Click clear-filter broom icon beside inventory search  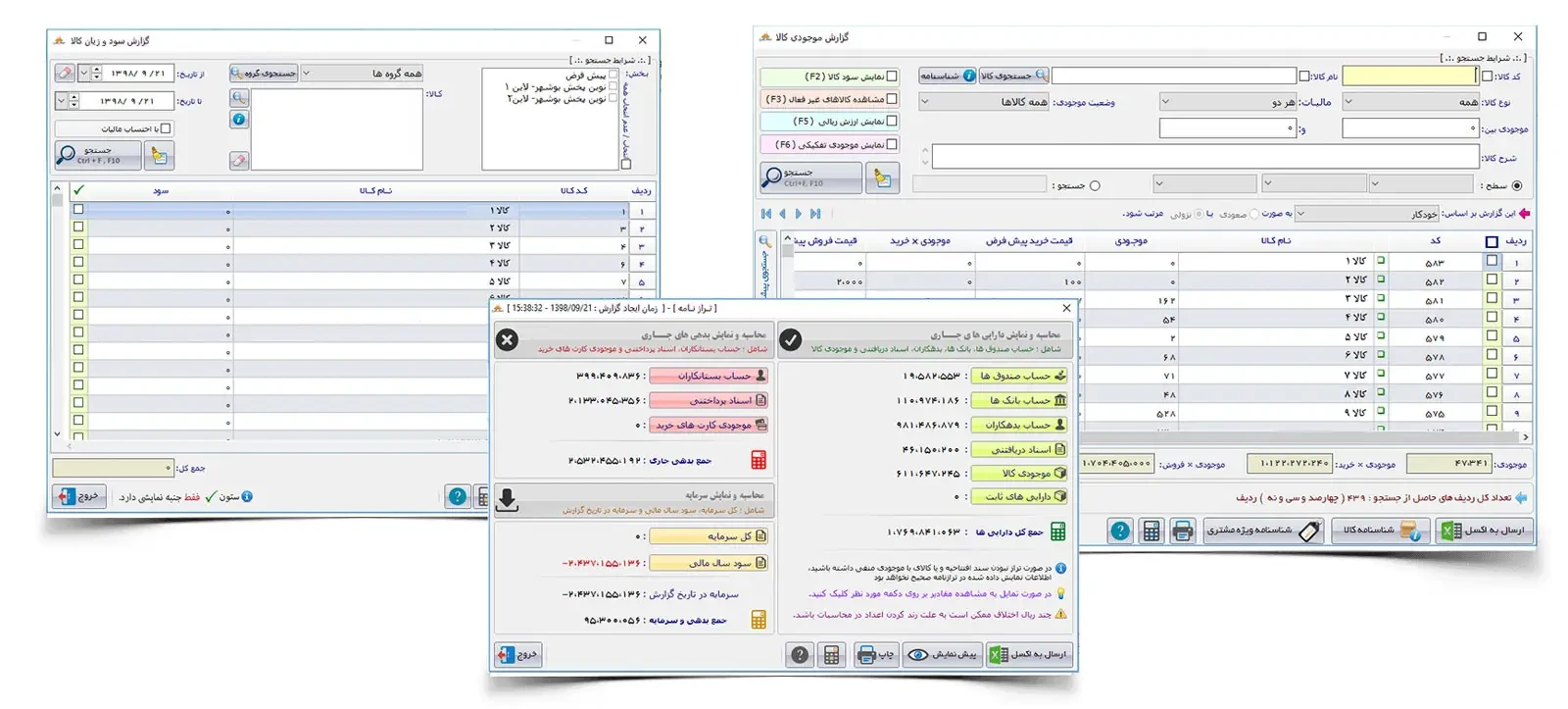point(883,177)
